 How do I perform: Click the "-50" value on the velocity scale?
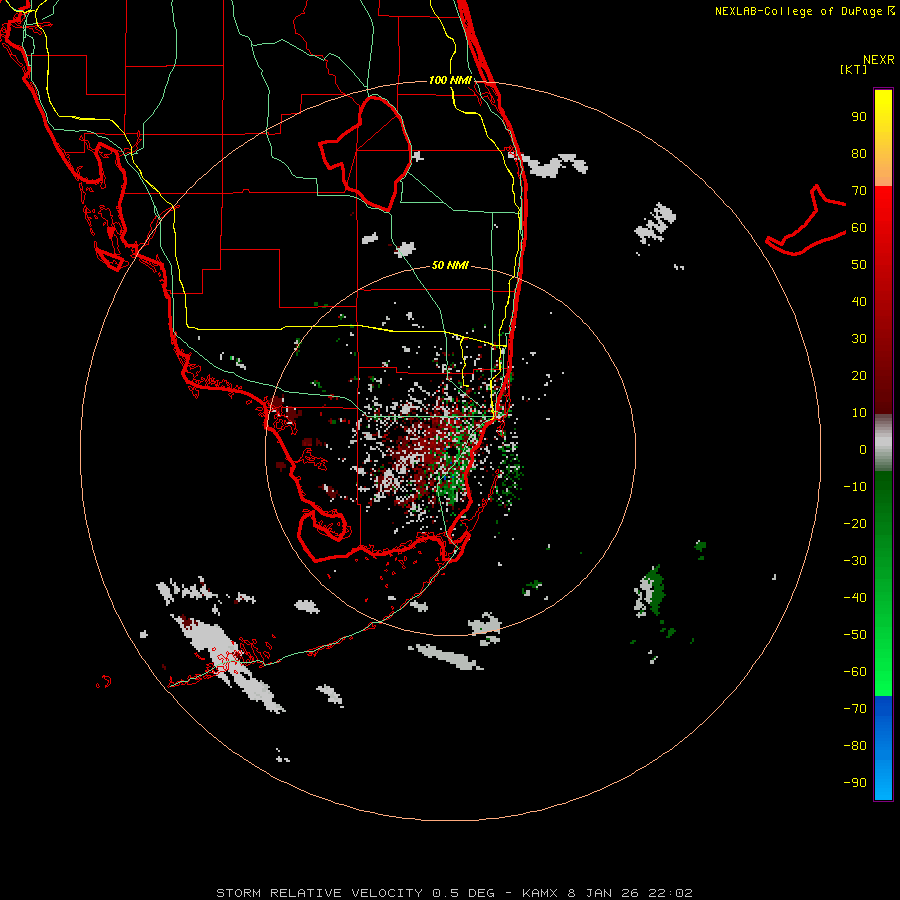[855, 635]
